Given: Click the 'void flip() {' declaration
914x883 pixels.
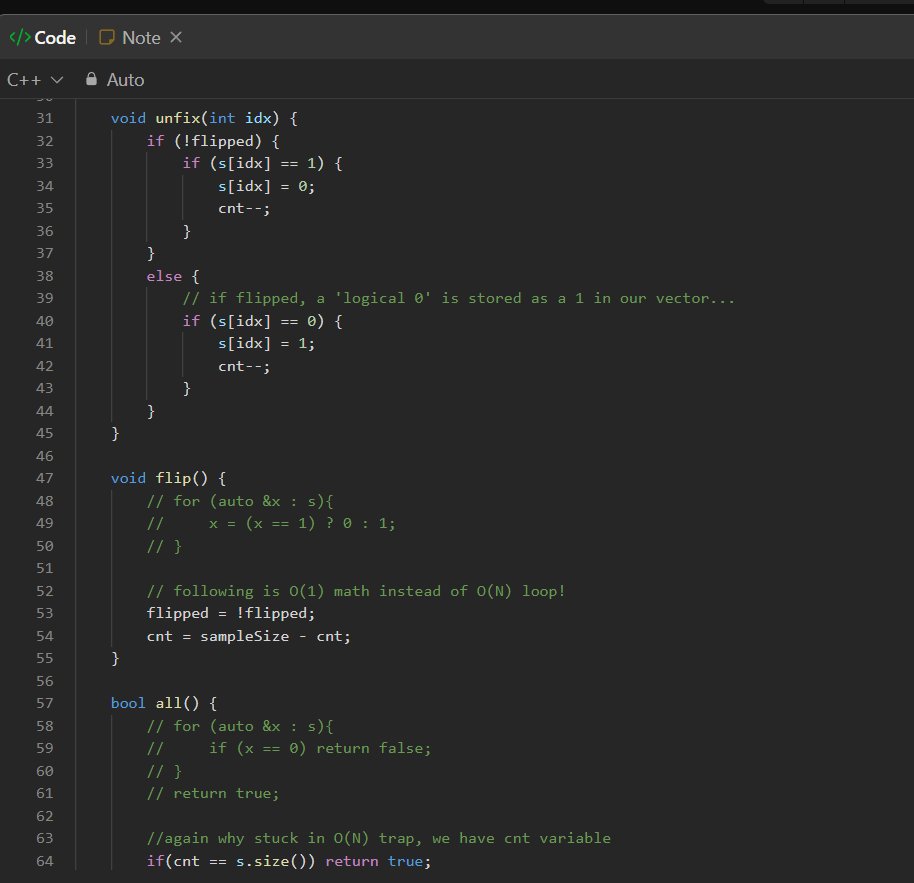Looking at the screenshot, I should (168, 479).
